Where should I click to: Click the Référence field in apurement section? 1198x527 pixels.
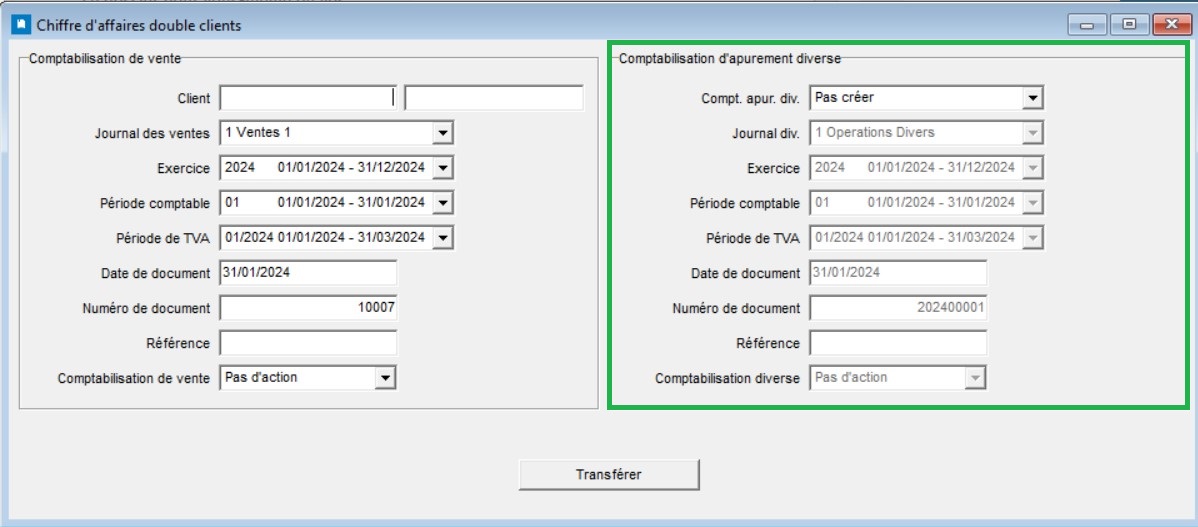click(898, 343)
